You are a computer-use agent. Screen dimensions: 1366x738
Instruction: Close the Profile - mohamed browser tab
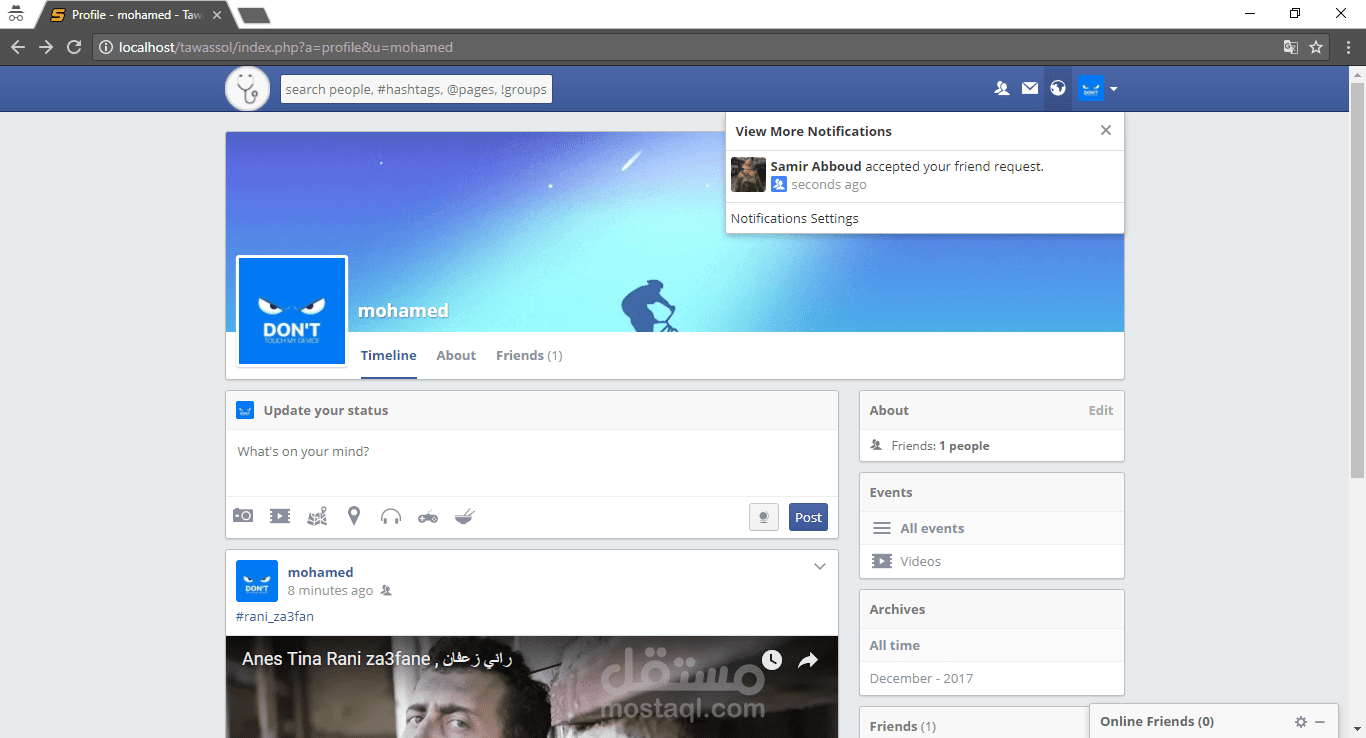[x=217, y=15]
